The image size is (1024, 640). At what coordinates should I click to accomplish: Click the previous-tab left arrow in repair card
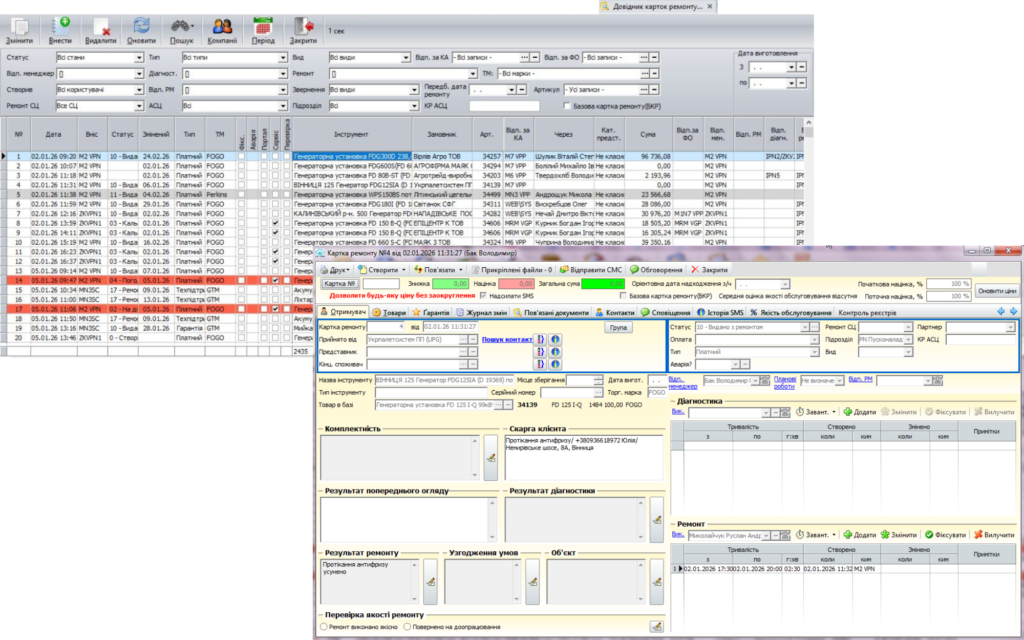tap(1000, 312)
